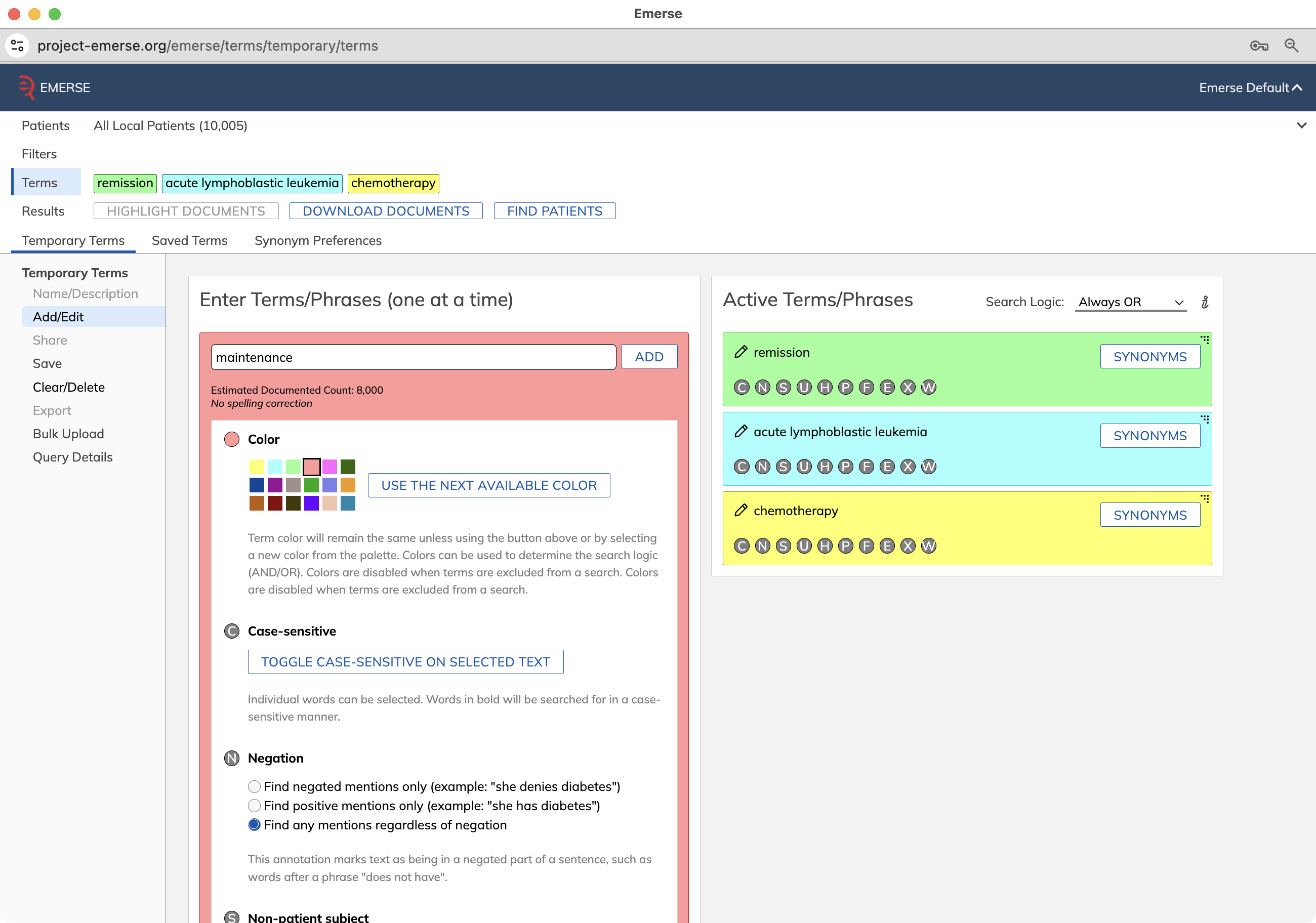Screen dimensions: 1316x923
Task: Open the Search Logic Always OR dropdown
Action: click(1130, 302)
